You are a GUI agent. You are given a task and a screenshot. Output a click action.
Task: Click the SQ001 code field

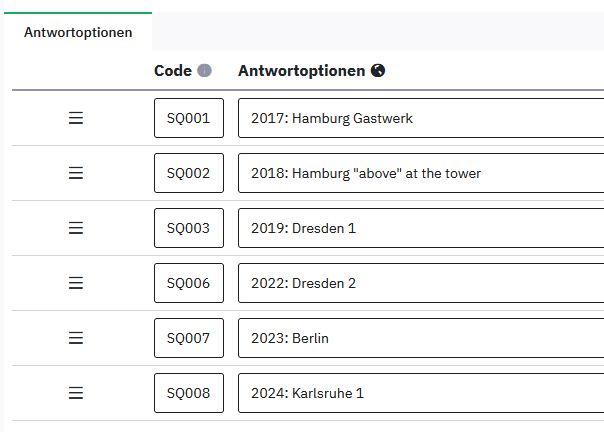[189, 118]
